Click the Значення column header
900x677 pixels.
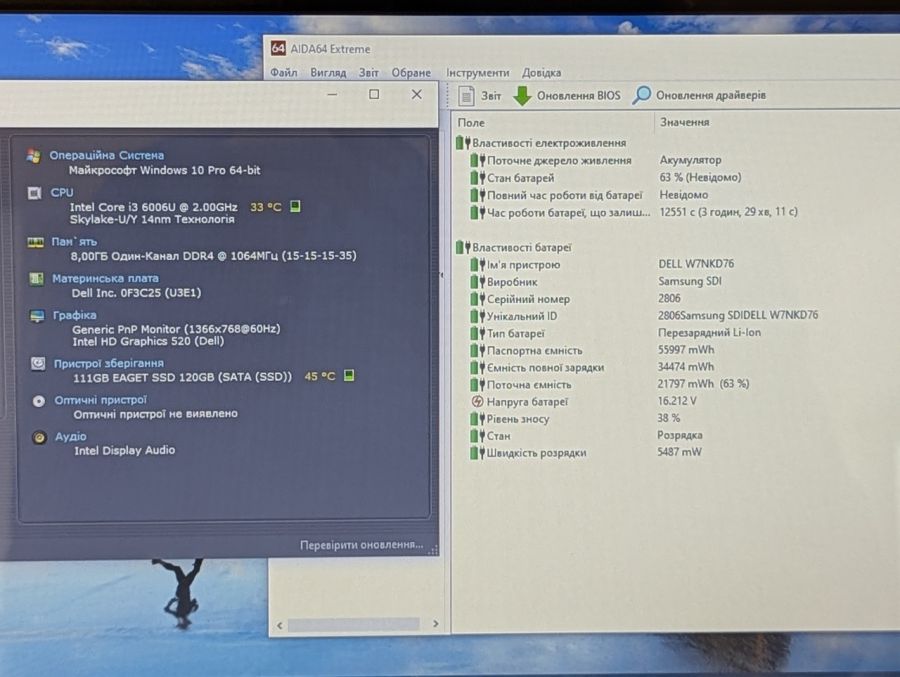coord(684,122)
